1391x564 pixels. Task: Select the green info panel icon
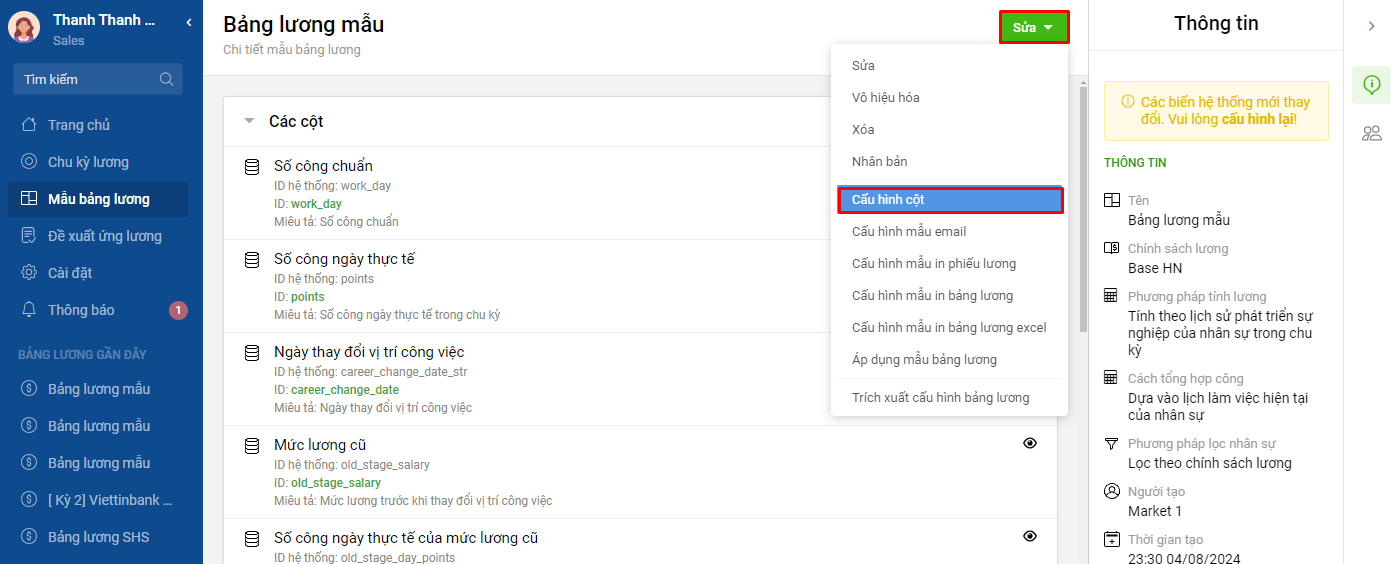pos(1371,84)
